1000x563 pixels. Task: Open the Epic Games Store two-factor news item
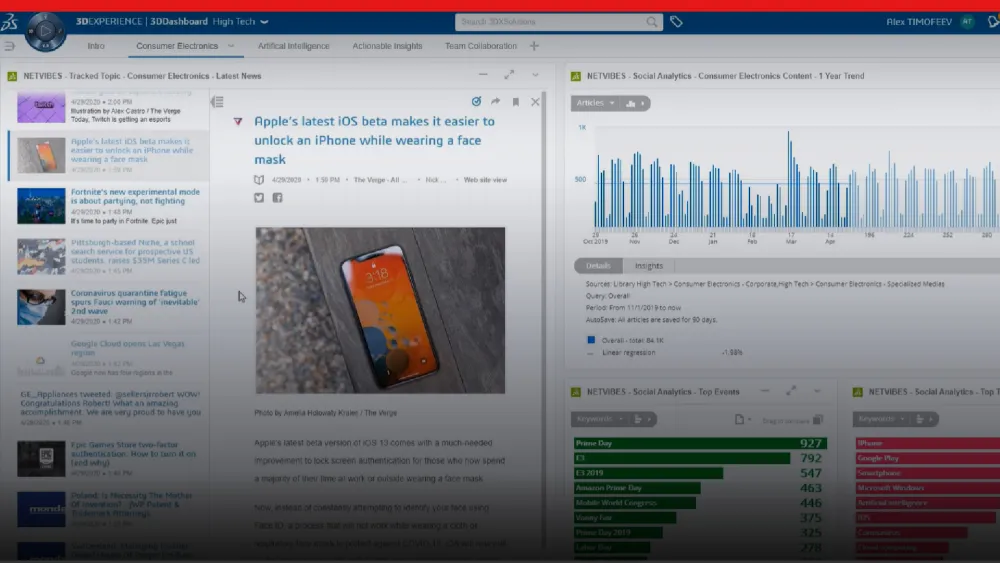133,453
